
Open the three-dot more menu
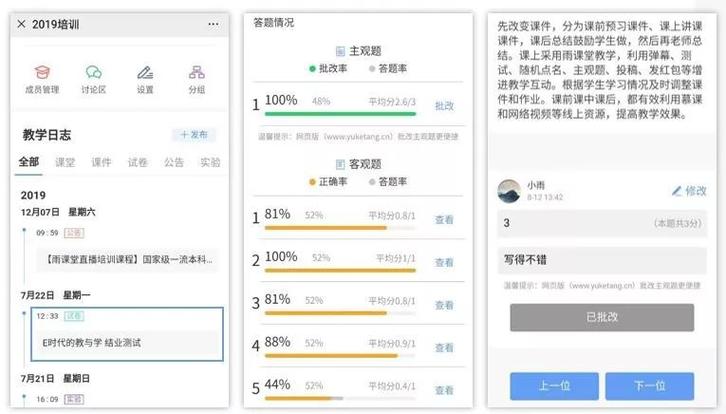[213, 24]
